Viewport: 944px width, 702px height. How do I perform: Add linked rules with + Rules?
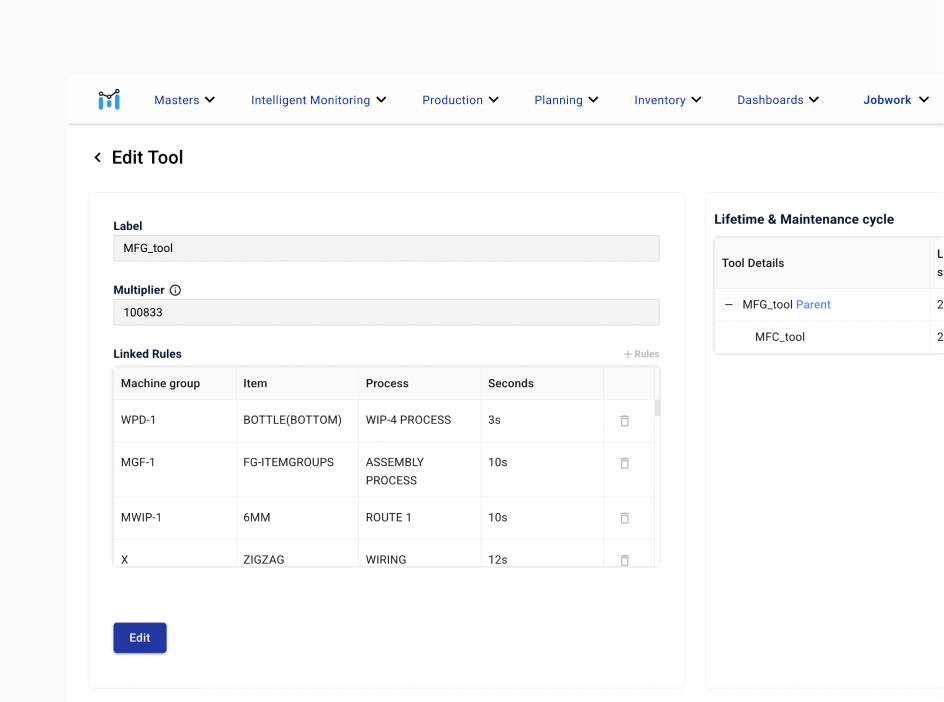pos(641,354)
